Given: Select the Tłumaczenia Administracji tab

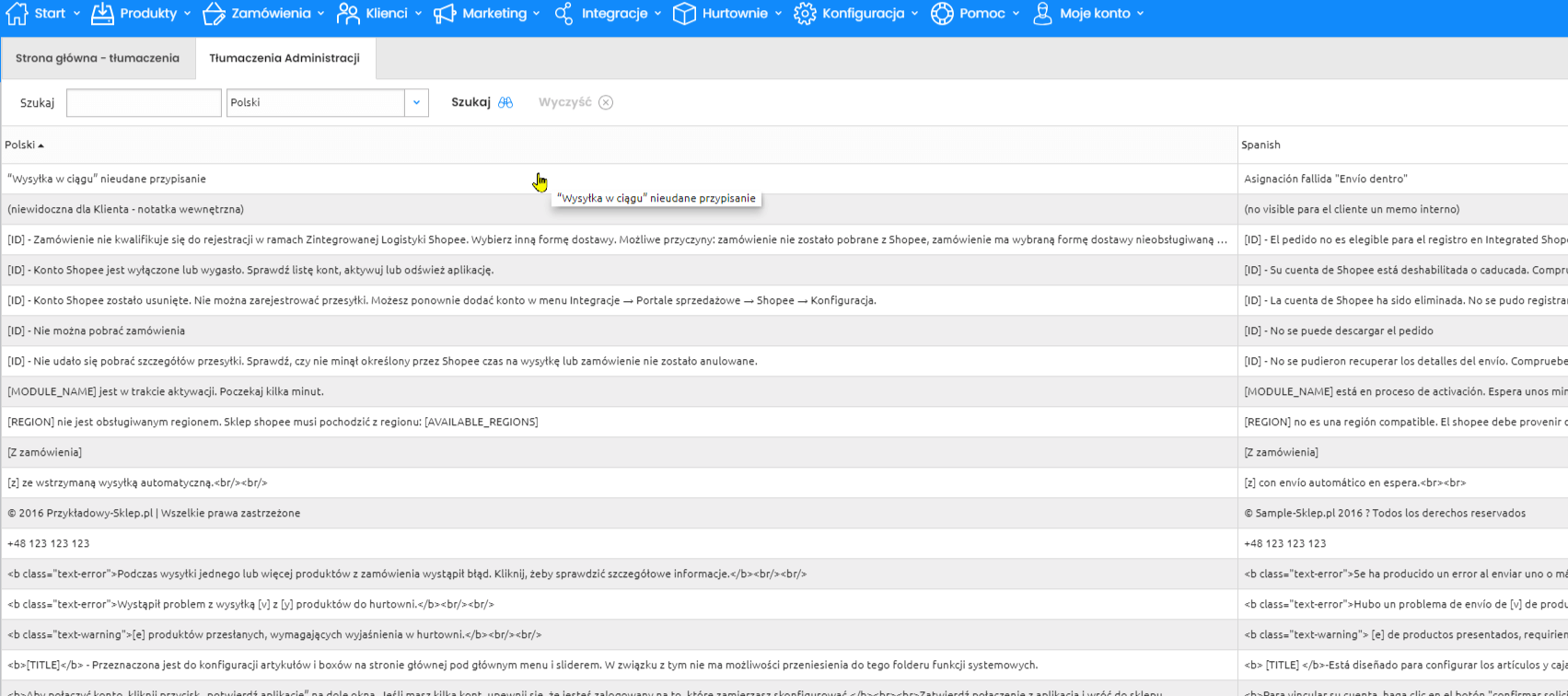Looking at the screenshot, I should point(285,58).
